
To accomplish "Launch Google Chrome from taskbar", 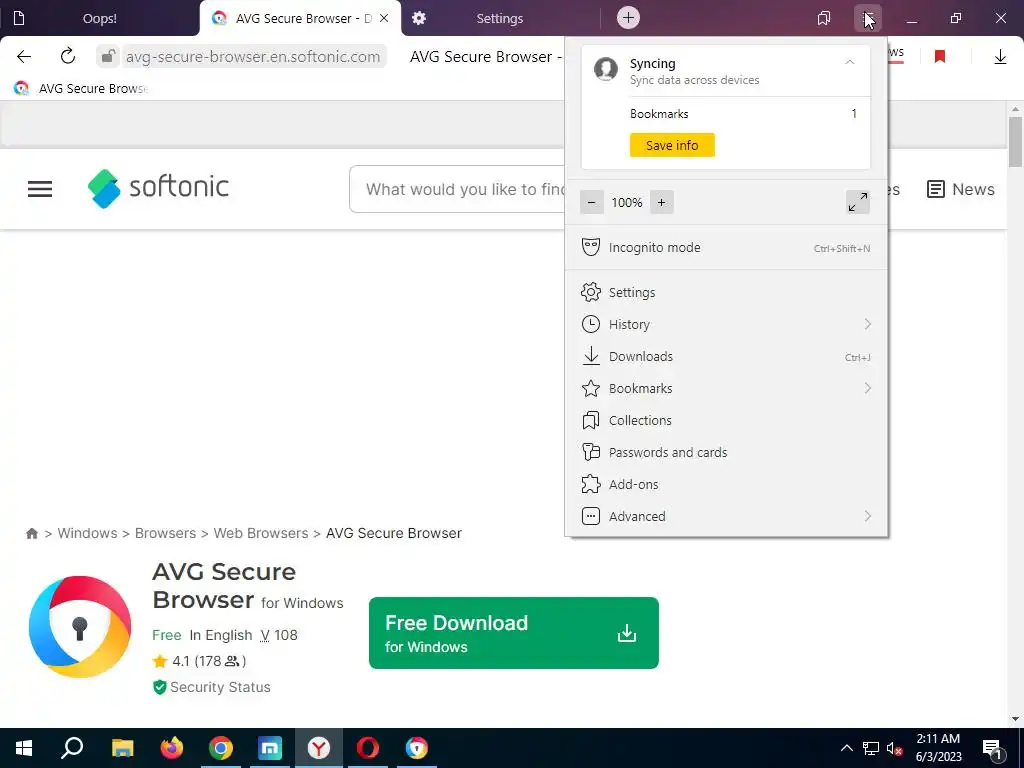I will pos(221,748).
